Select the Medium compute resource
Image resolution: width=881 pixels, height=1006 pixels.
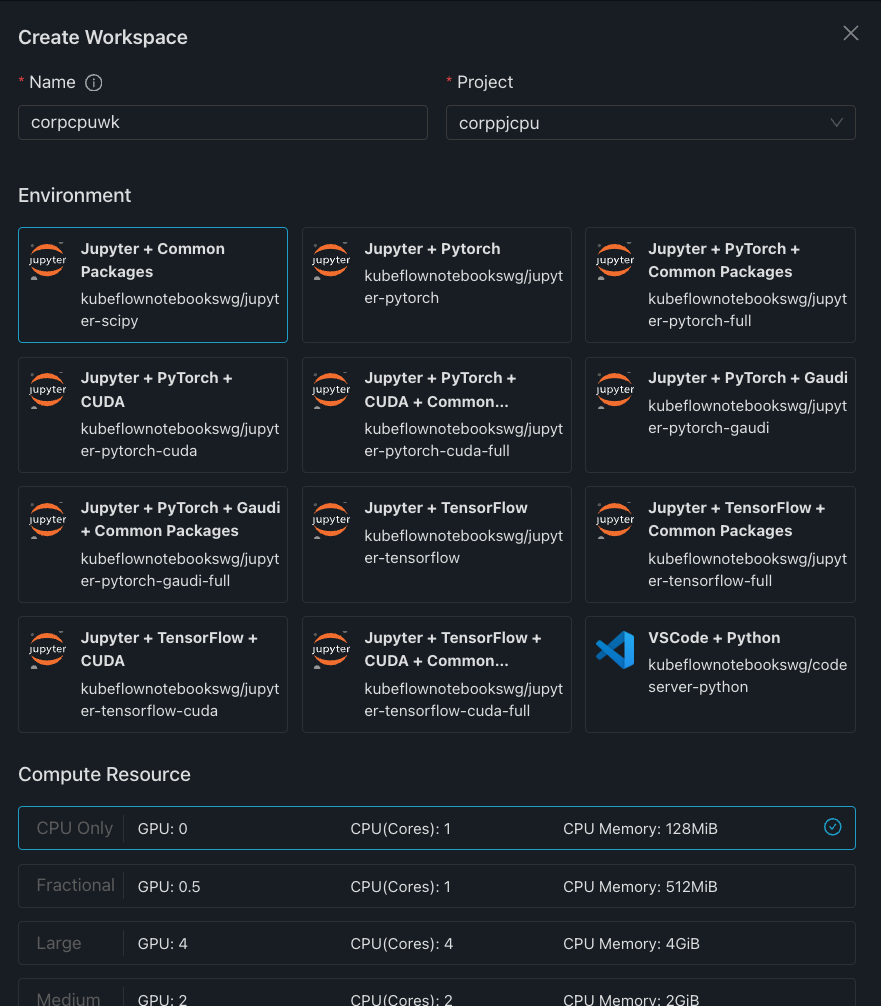437,995
